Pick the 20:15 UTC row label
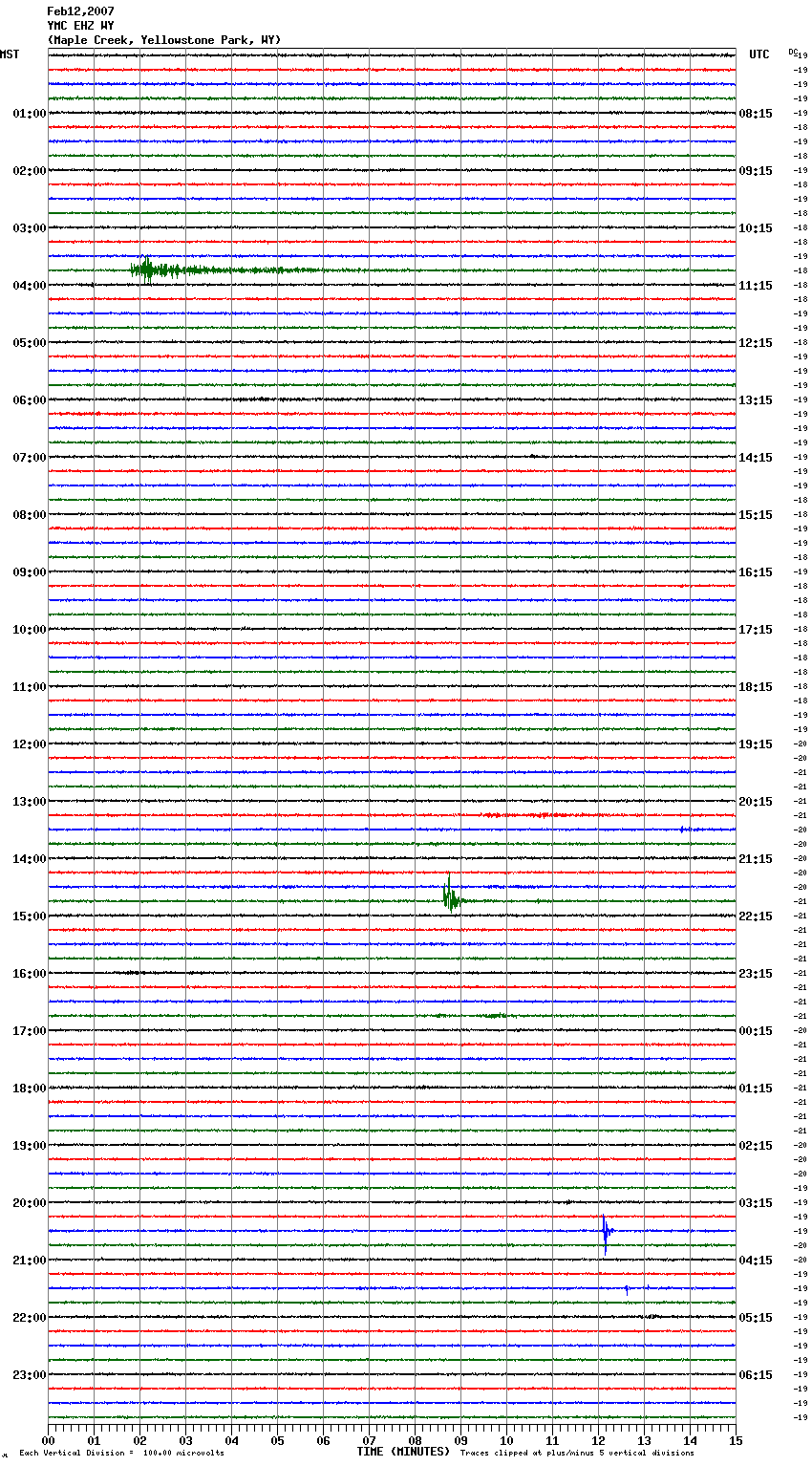This screenshot has height=1466, width=812. (x=756, y=802)
